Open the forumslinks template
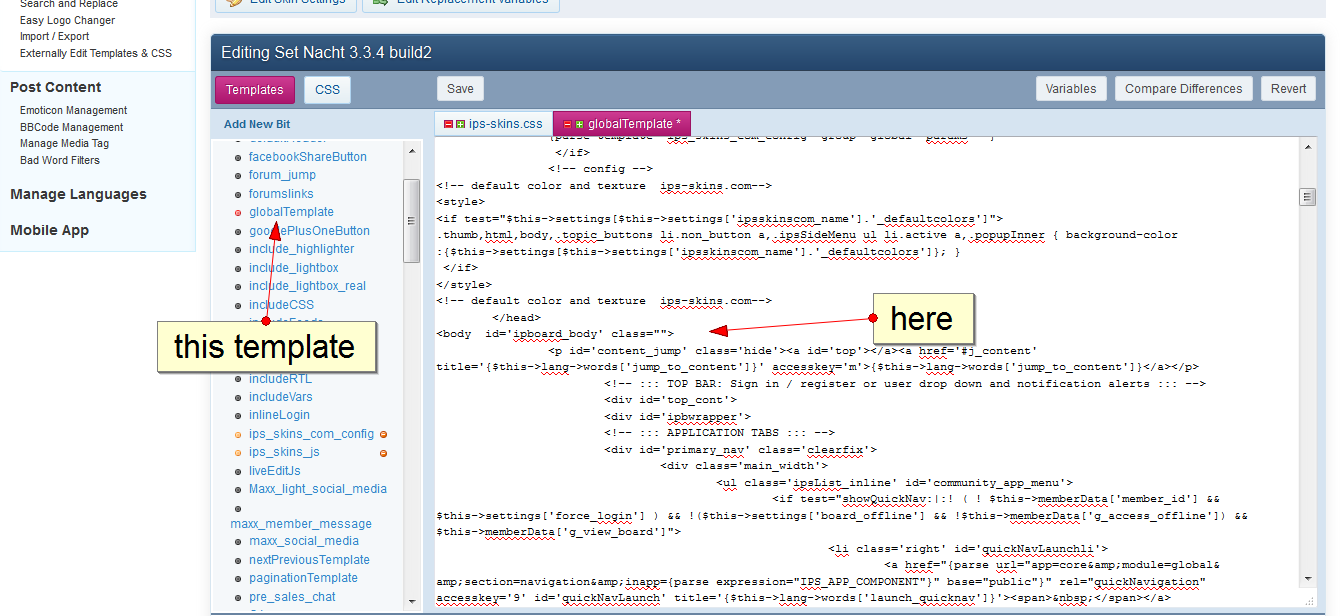 pos(281,194)
